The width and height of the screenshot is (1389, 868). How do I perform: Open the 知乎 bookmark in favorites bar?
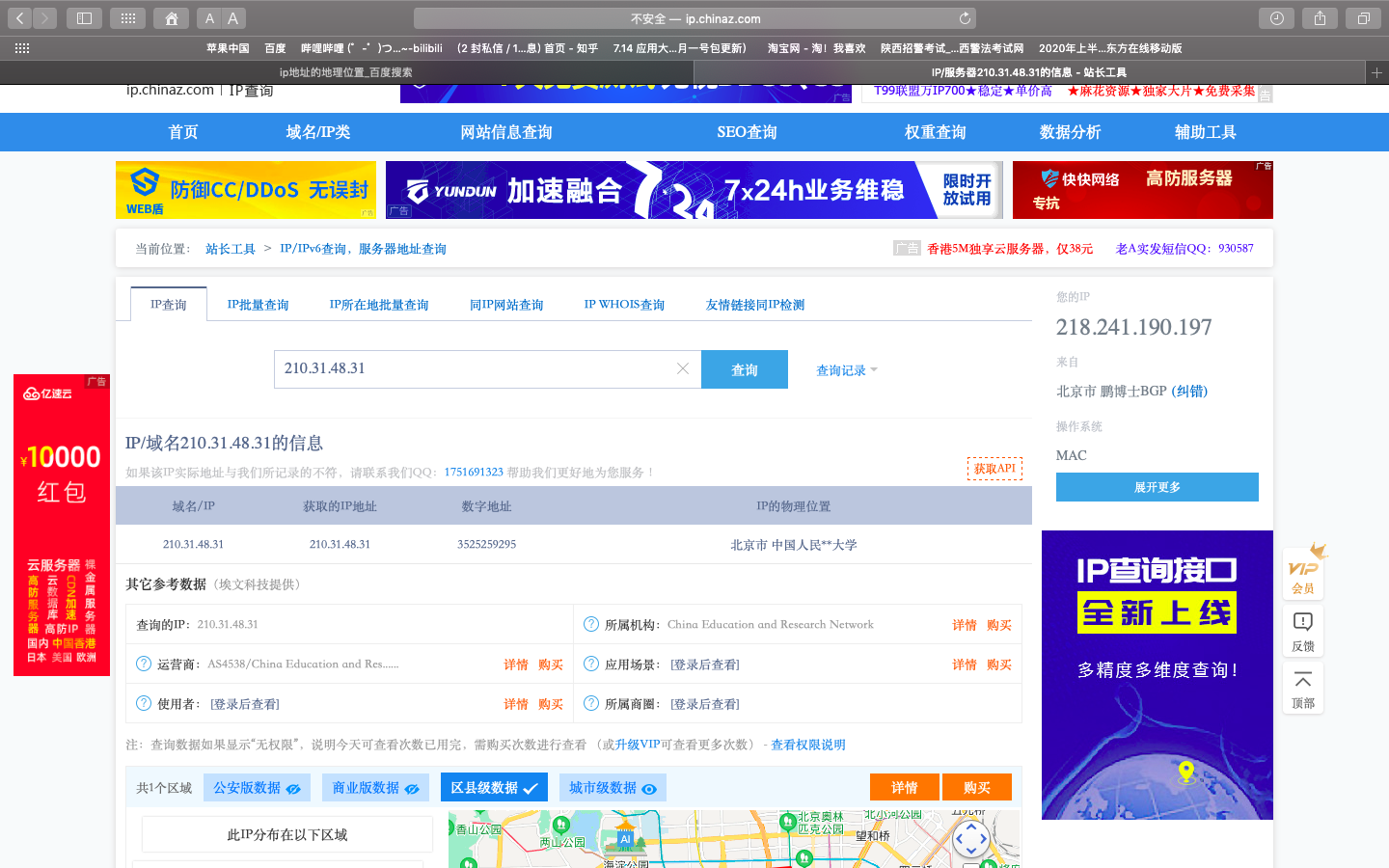528,48
